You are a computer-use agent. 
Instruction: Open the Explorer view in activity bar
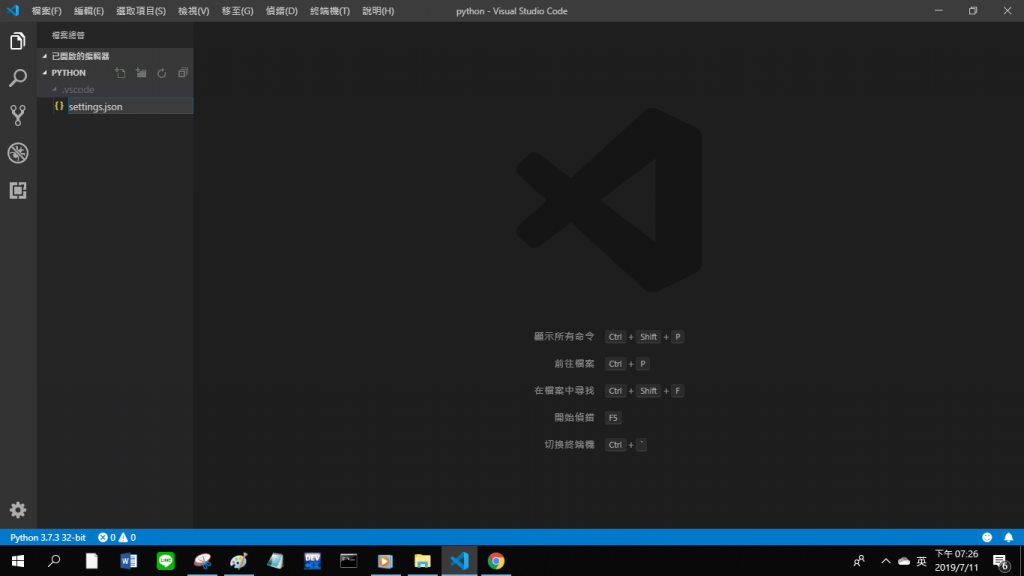pyautogui.click(x=18, y=41)
